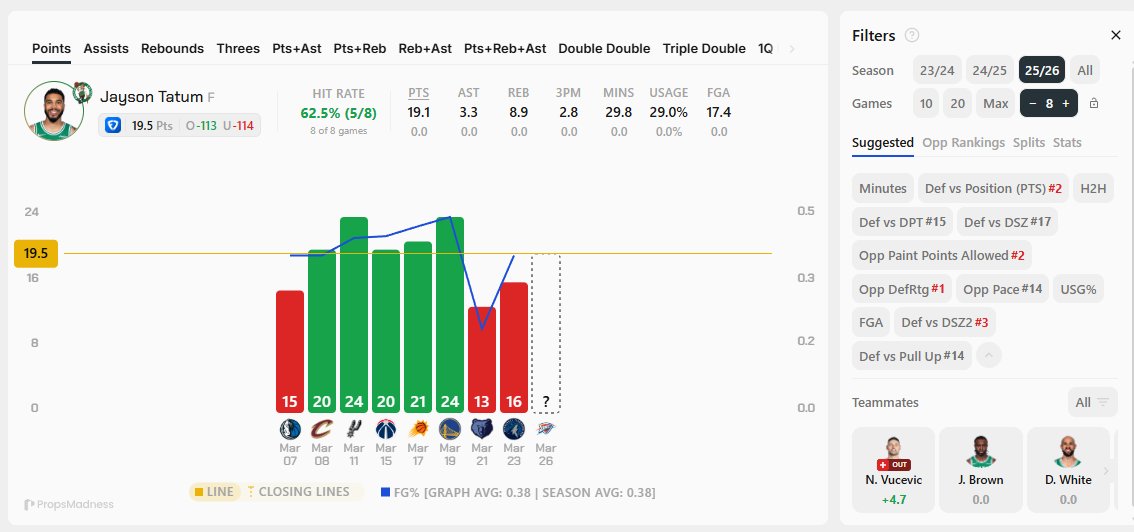Screen dimensions: 1134x532
Task: Click the lock icon beside games counter
Action: click(1094, 103)
